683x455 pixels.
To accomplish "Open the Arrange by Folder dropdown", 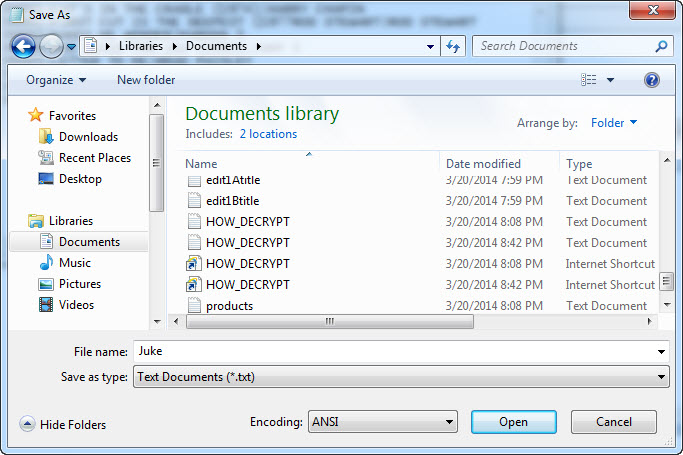I will pyautogui.click(x=614, y=123).
